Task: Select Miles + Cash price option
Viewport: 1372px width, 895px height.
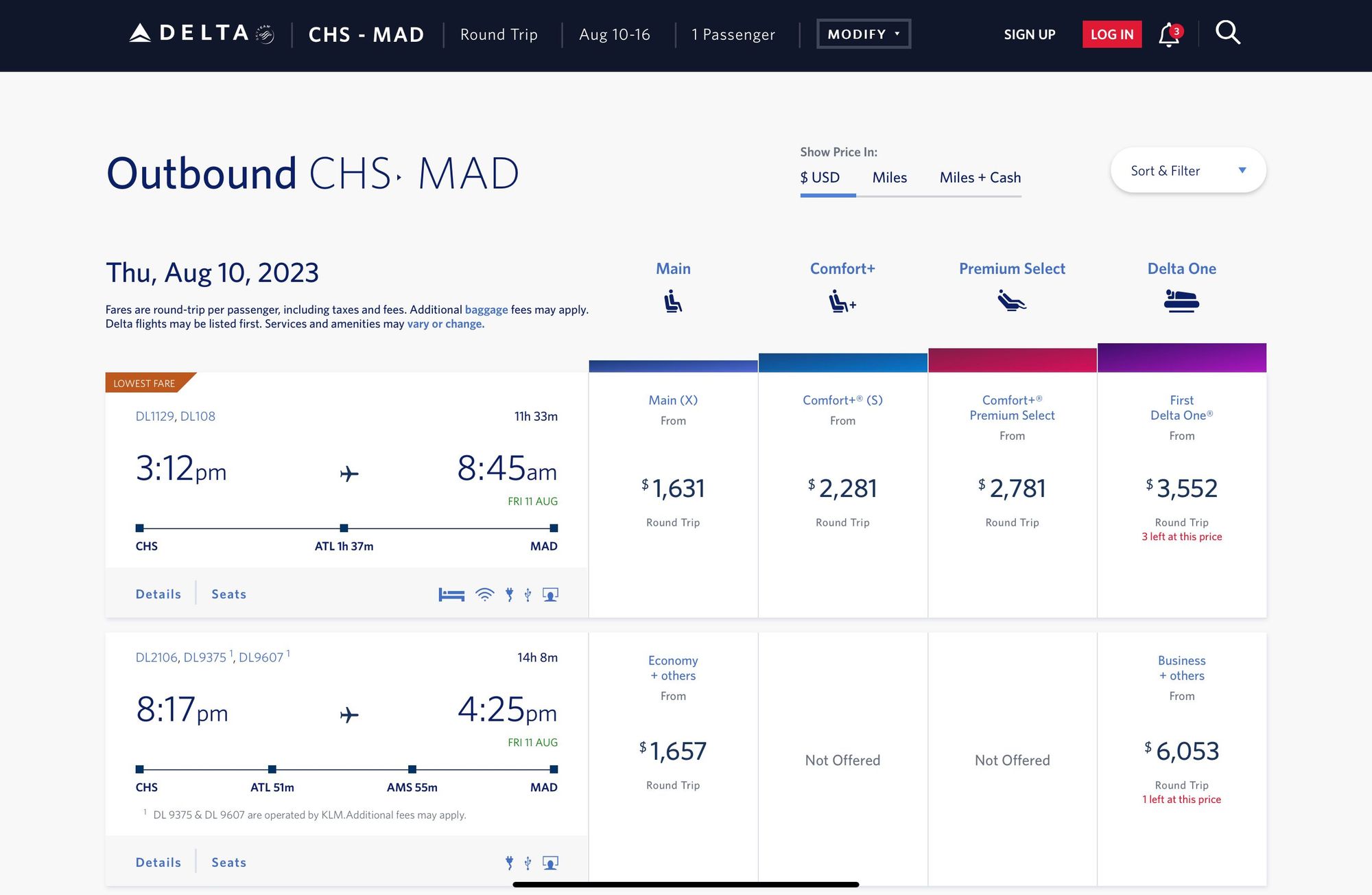Action: pos(980,178)
